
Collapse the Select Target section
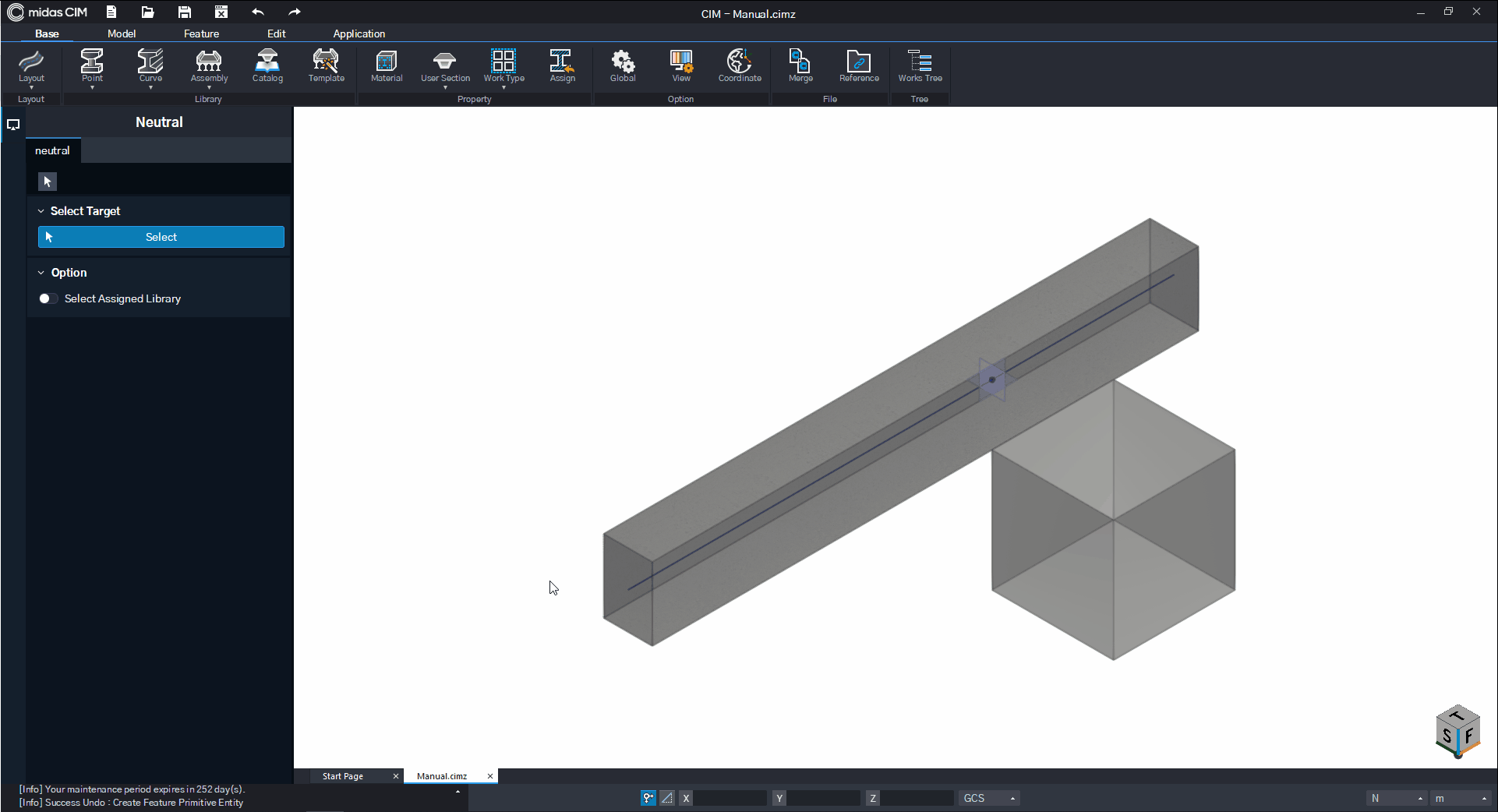[41, 211]
